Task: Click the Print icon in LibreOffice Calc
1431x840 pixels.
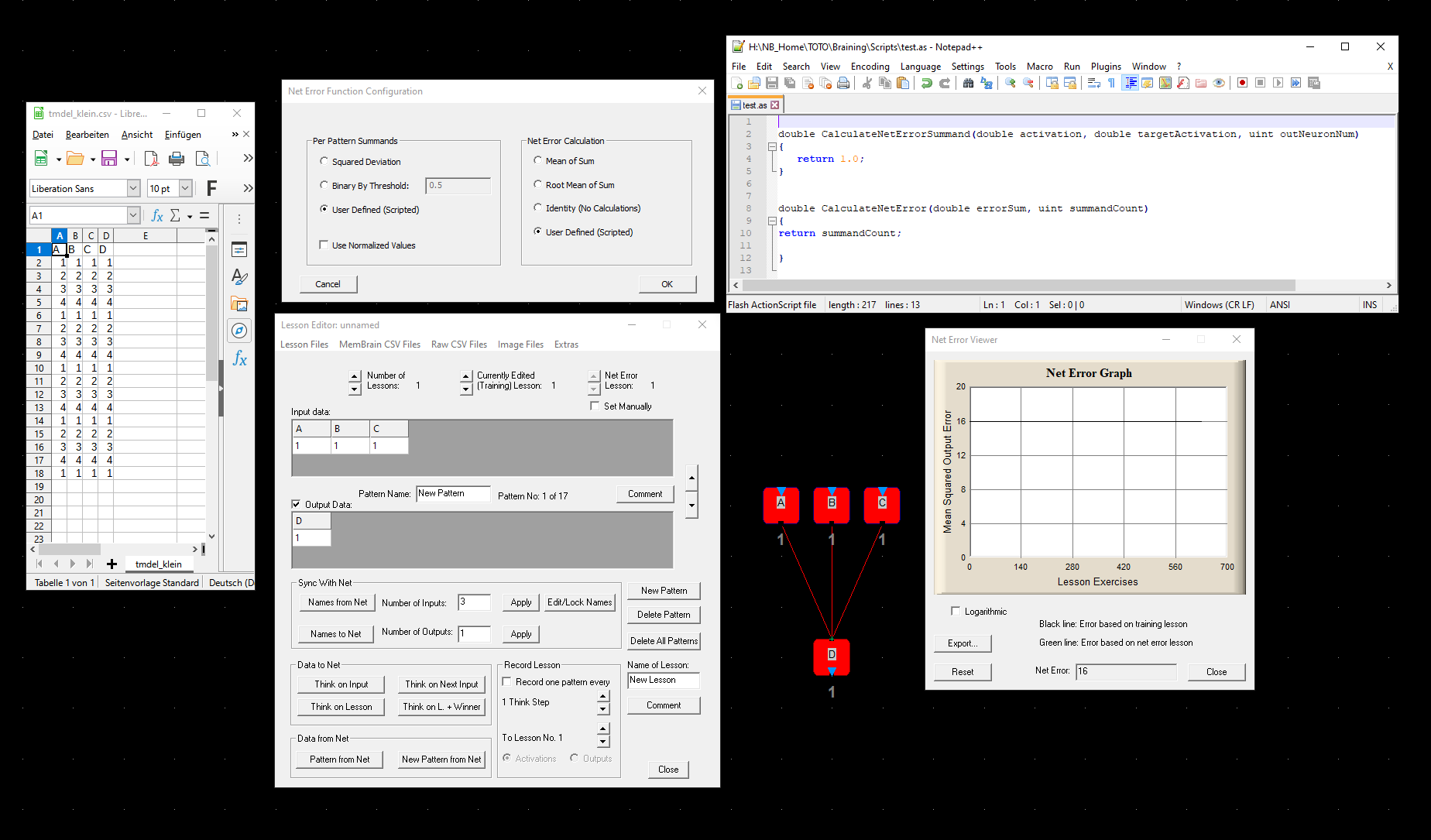Action: [x=177, y=159]
